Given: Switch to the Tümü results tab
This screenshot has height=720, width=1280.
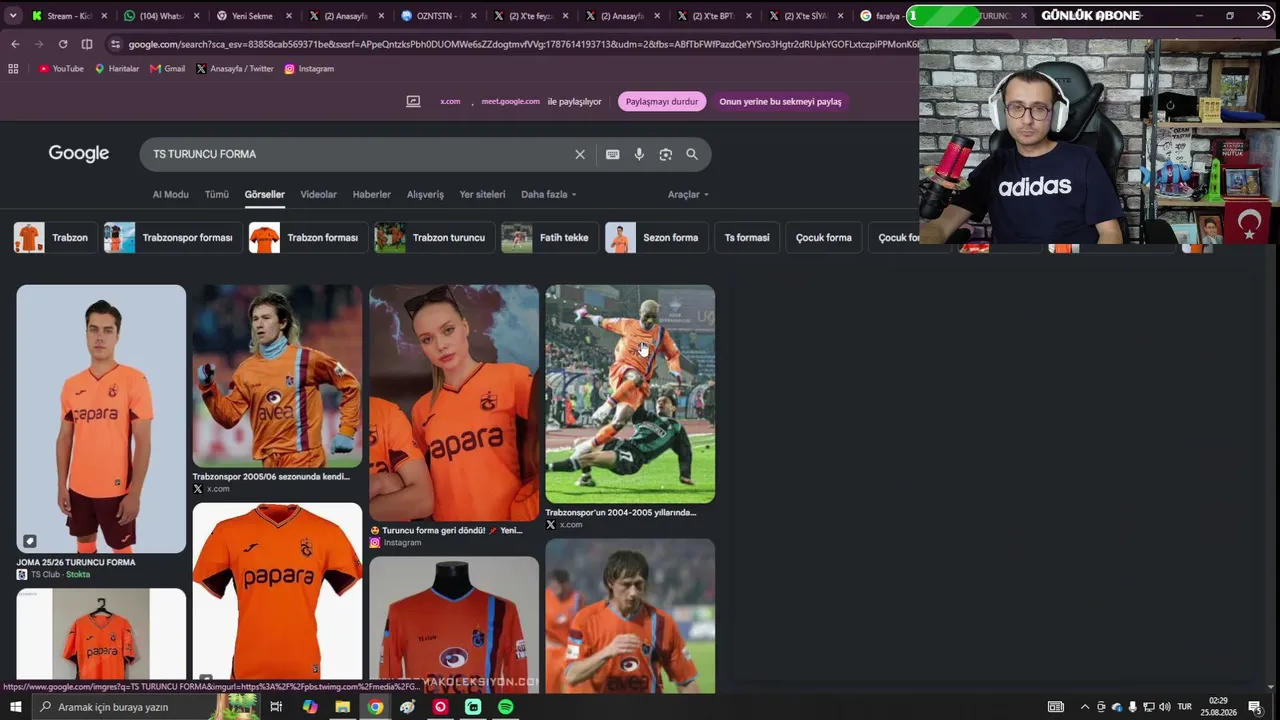Looking at the screenshot, I should tap(217, 194).
